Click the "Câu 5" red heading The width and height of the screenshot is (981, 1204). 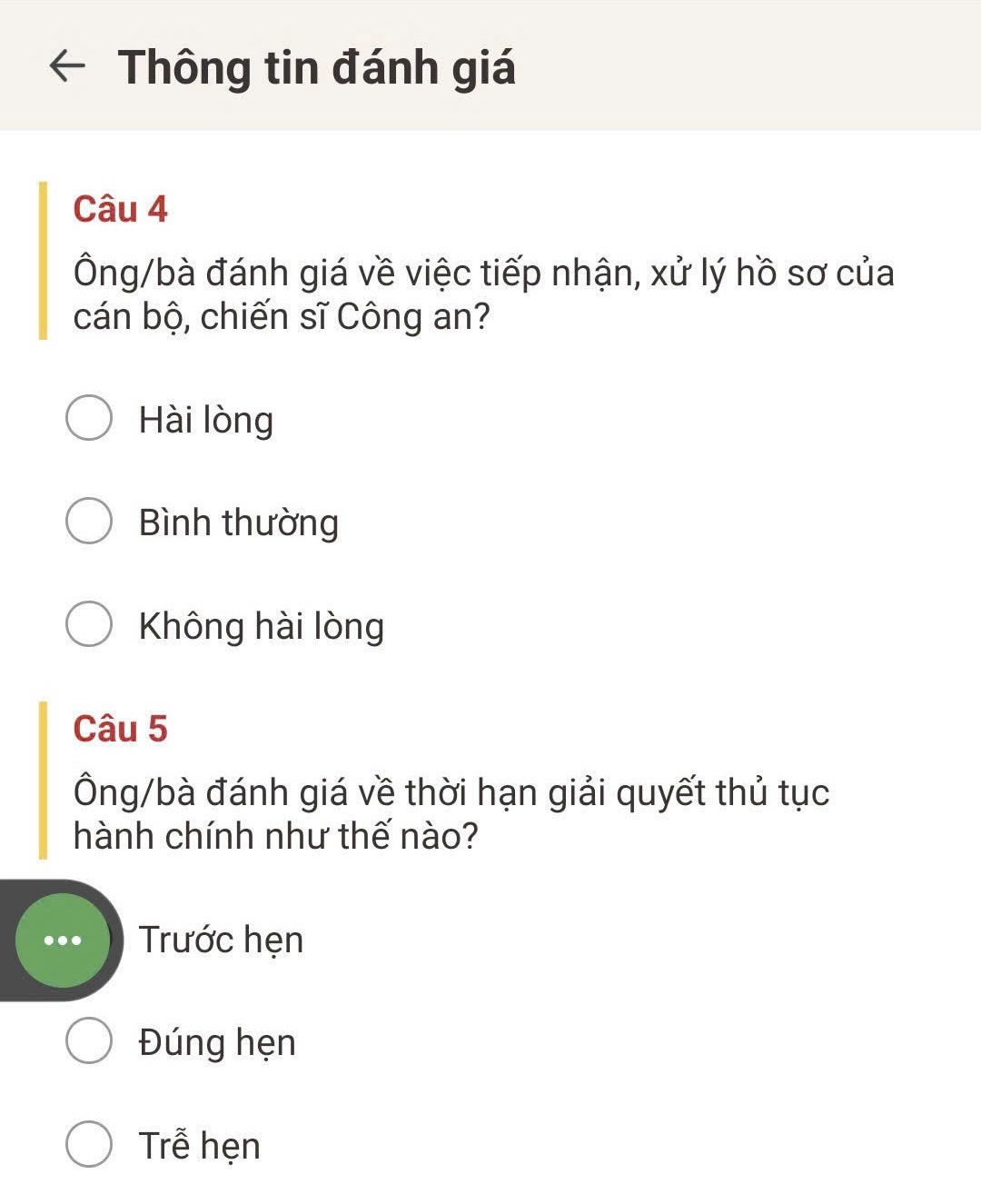(121, 729)
